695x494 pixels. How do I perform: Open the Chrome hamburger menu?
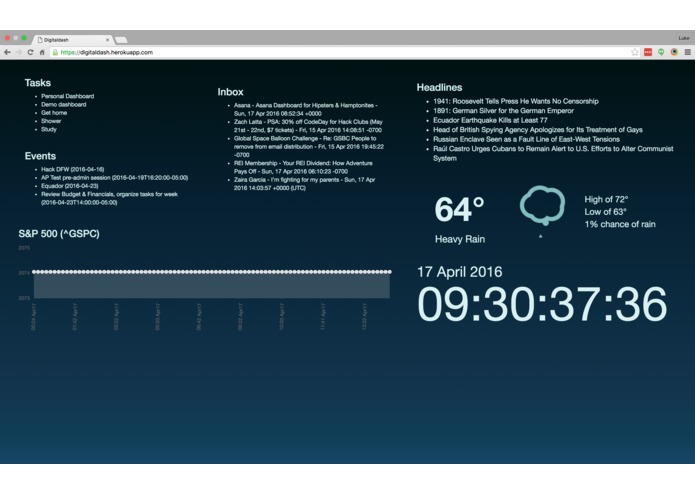tap(687, 52)
